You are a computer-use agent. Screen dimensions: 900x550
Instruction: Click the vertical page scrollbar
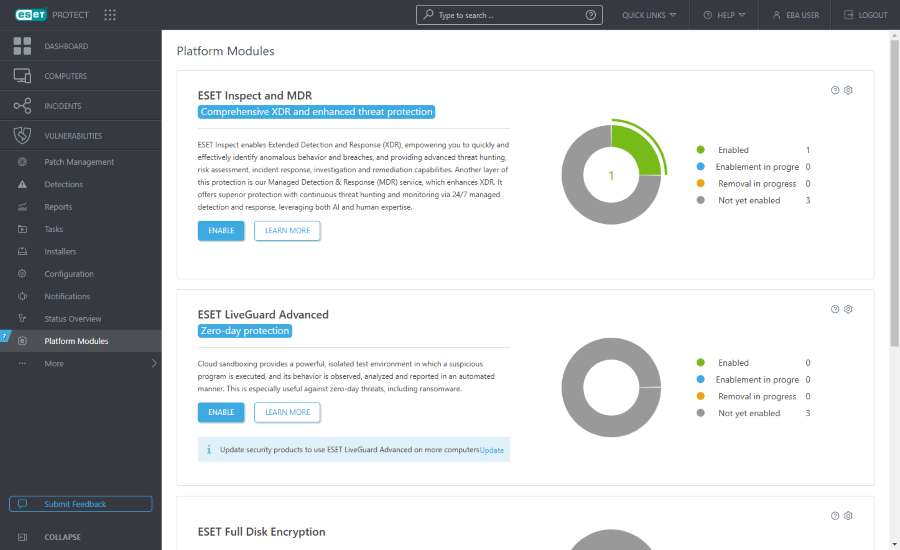click(x=894, y=192)
